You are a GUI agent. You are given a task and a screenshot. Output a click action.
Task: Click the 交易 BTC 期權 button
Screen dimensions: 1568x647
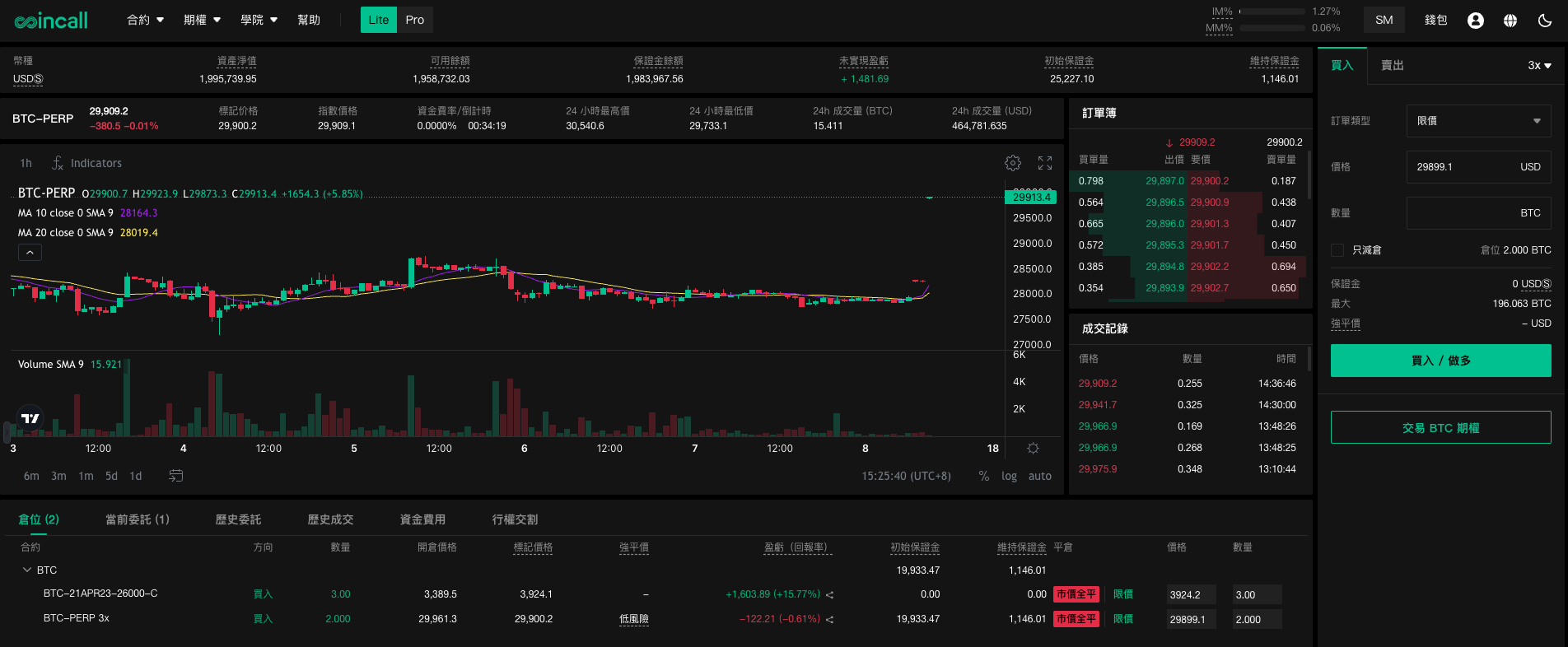tap(1441, 428)
